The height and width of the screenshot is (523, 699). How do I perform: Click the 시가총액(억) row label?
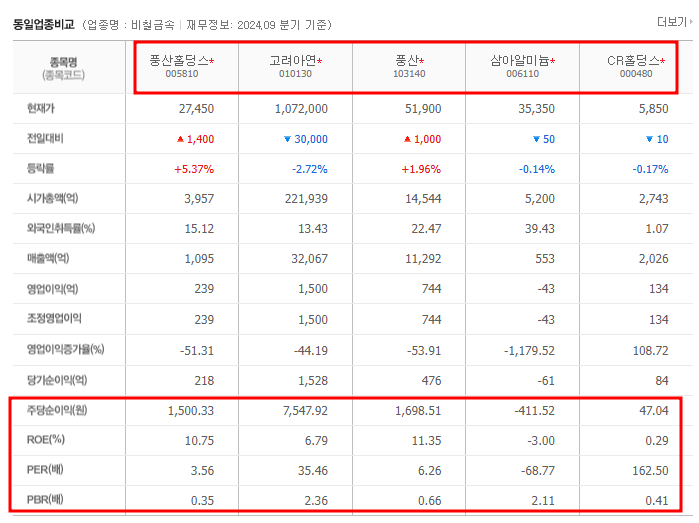click(53, 198)
